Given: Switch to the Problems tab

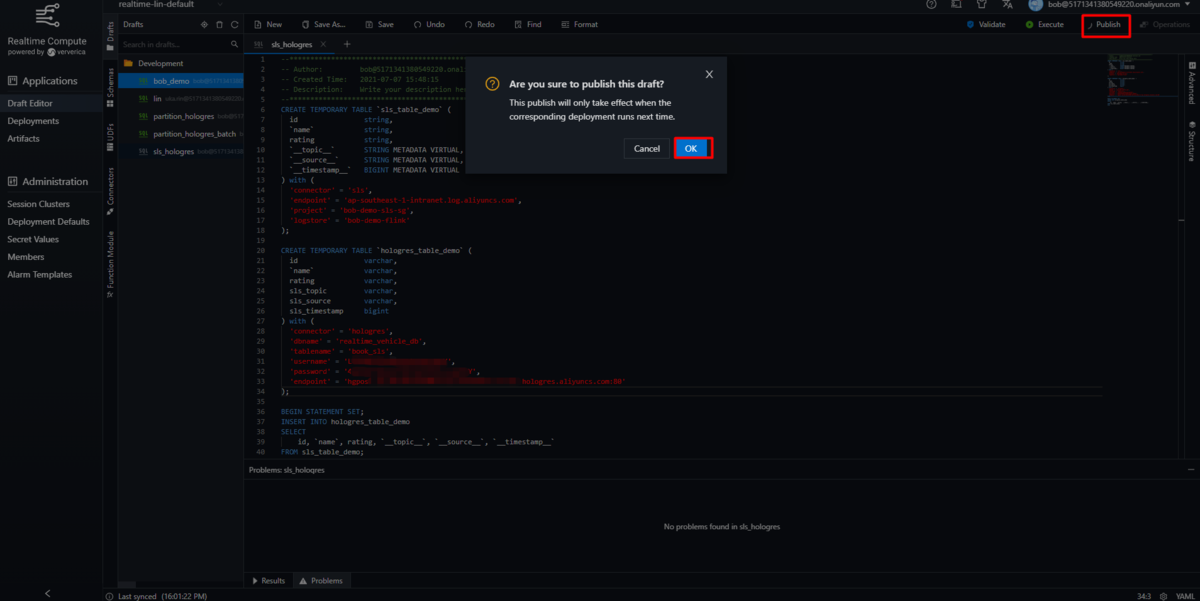Looking at the screenshot, I should (x=320, y=580).
